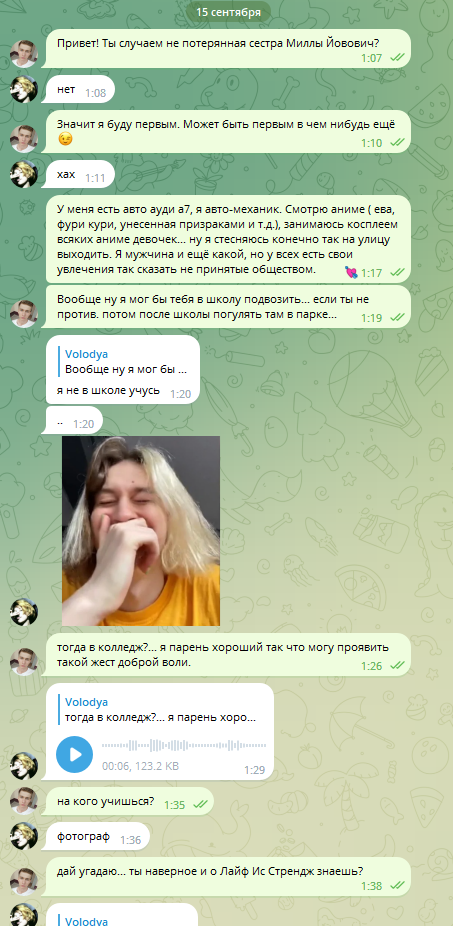453x926 pixels.
Task: Play the 00:06 voice message
Action: pyautogui.click(x=74, y=754)
